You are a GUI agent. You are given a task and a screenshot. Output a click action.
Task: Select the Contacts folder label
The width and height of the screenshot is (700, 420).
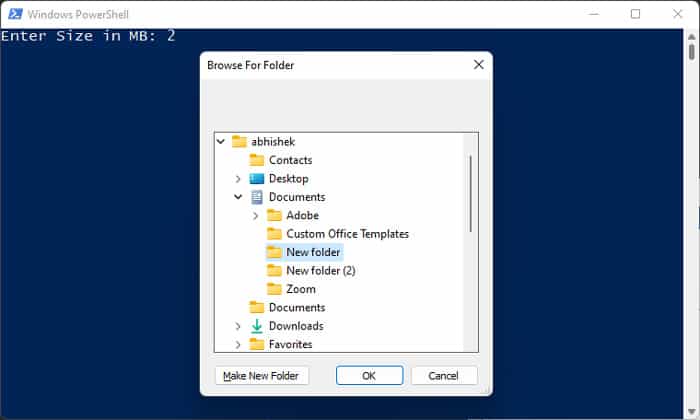(290, 160)
